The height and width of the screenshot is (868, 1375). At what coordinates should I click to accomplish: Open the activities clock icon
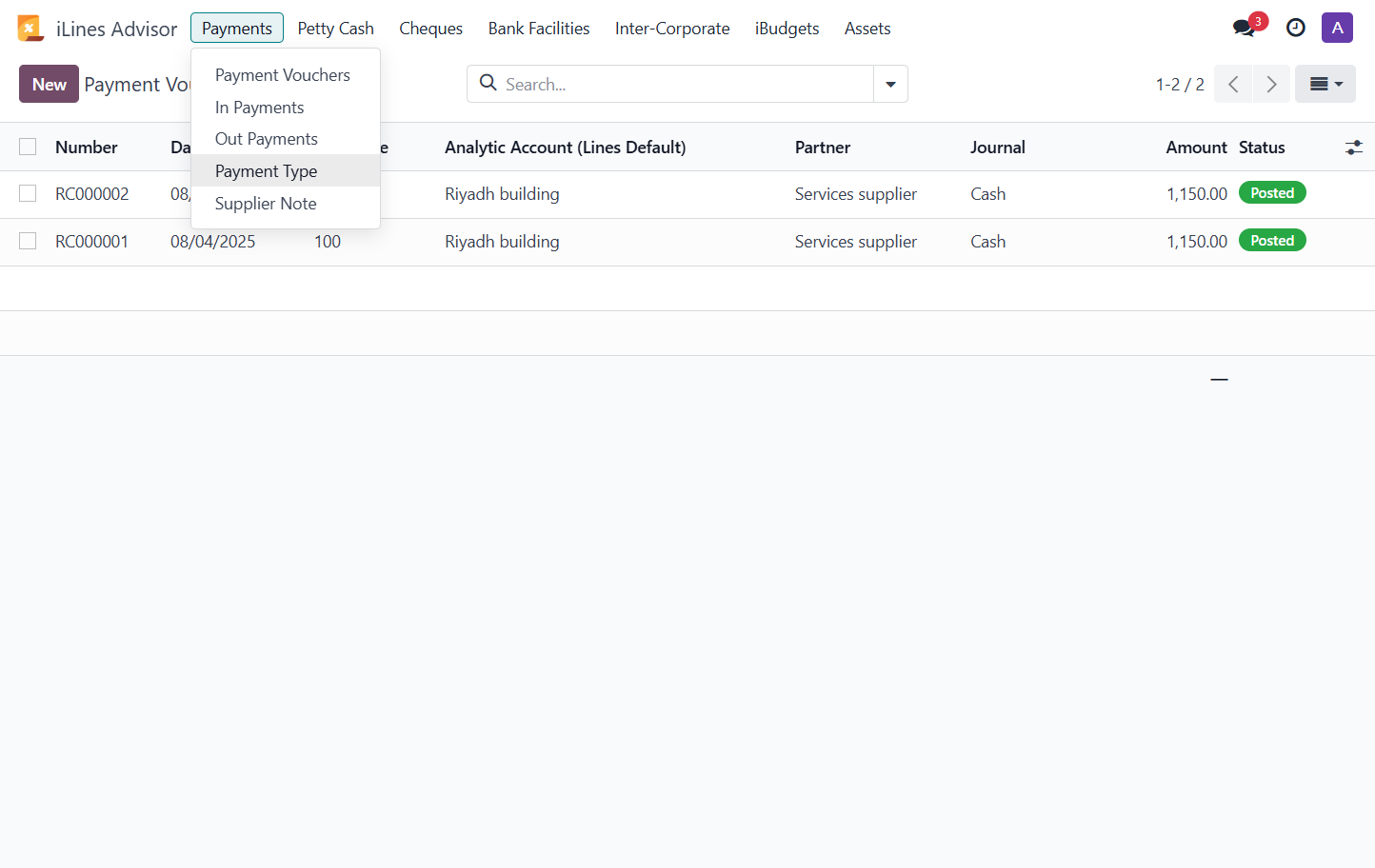click(x=1295, y=28)
